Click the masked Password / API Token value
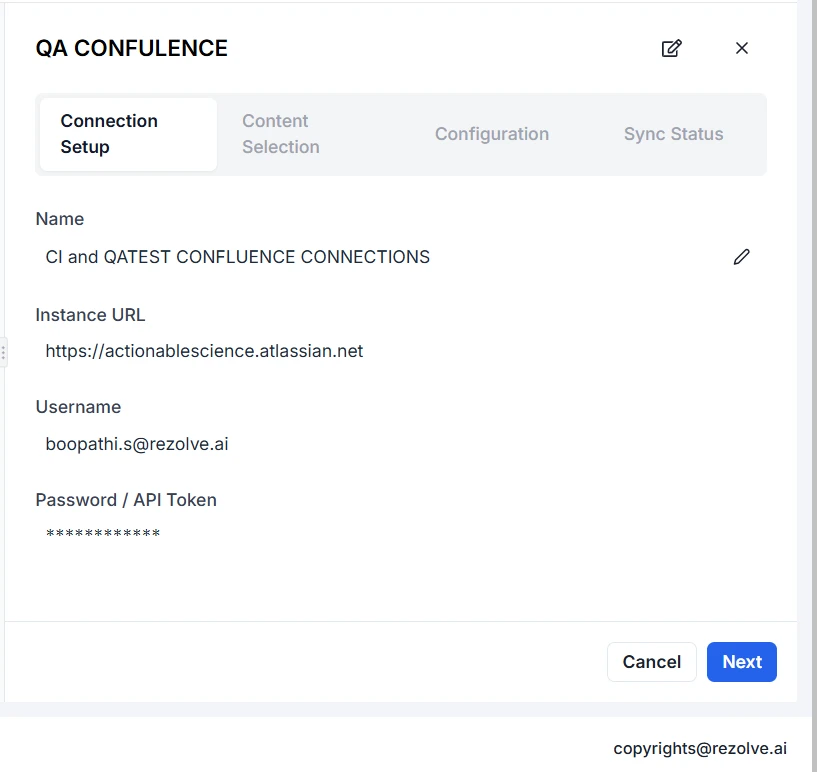 (x=103, y=535)
